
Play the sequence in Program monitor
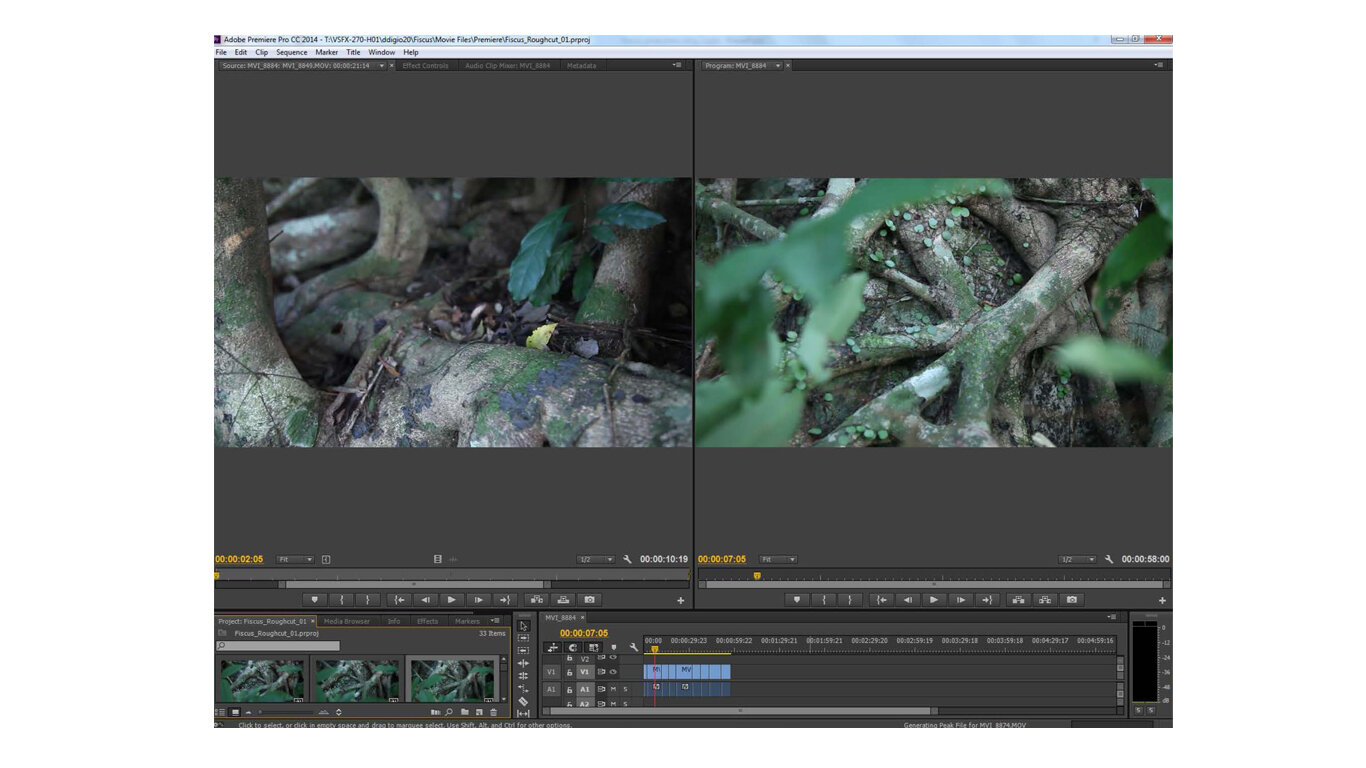point(934,600)
